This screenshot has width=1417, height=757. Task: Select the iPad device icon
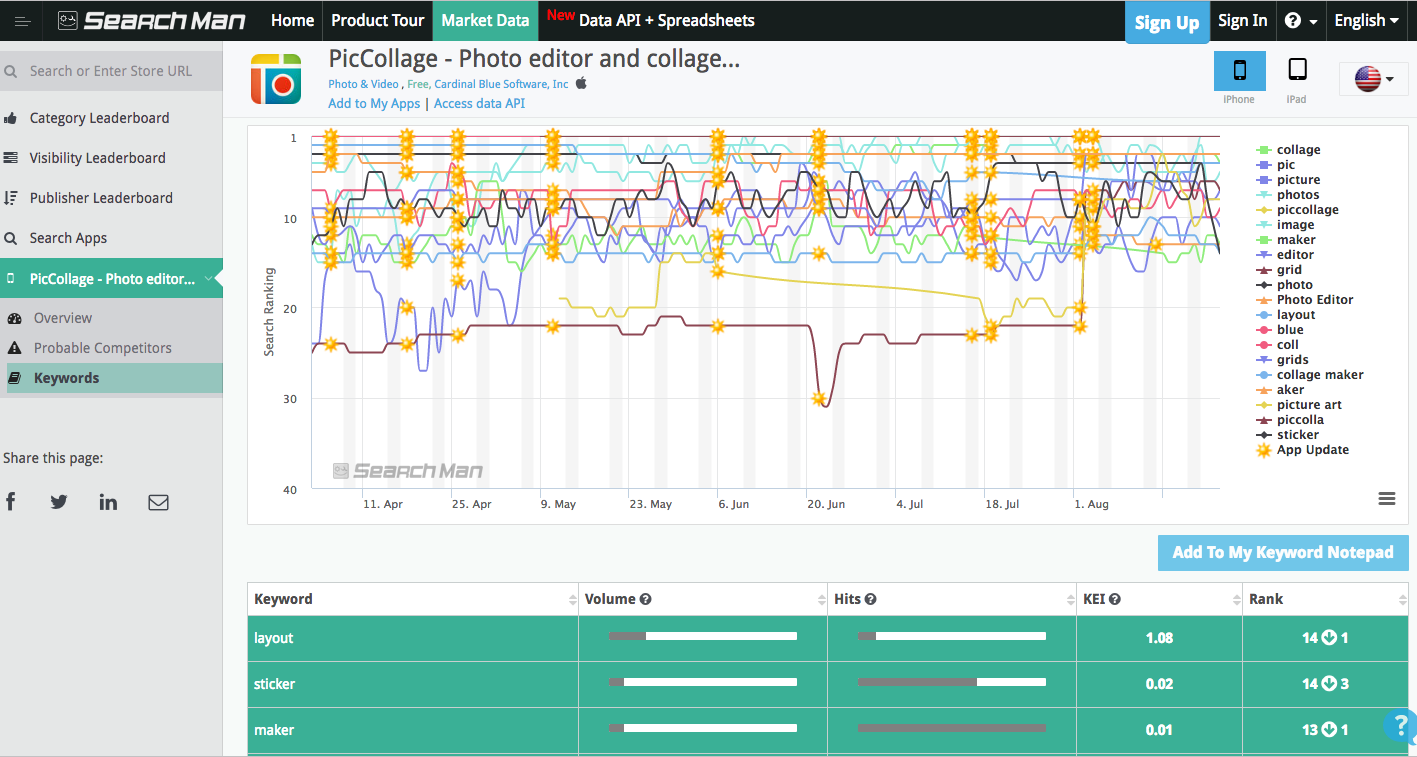(1297, 70)
